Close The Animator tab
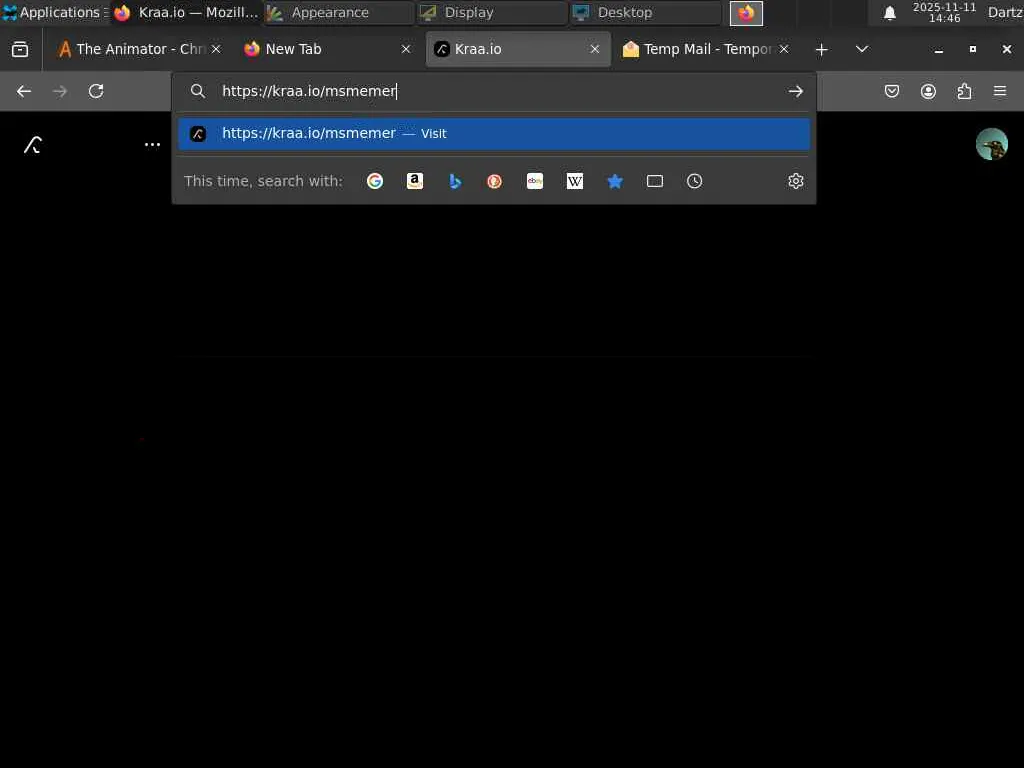 (216, 49)
